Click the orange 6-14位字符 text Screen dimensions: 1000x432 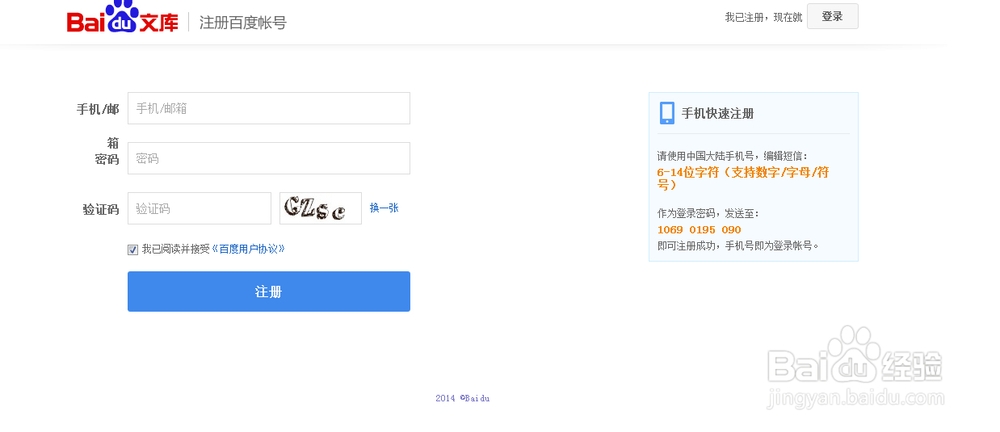tap(743, 179)
